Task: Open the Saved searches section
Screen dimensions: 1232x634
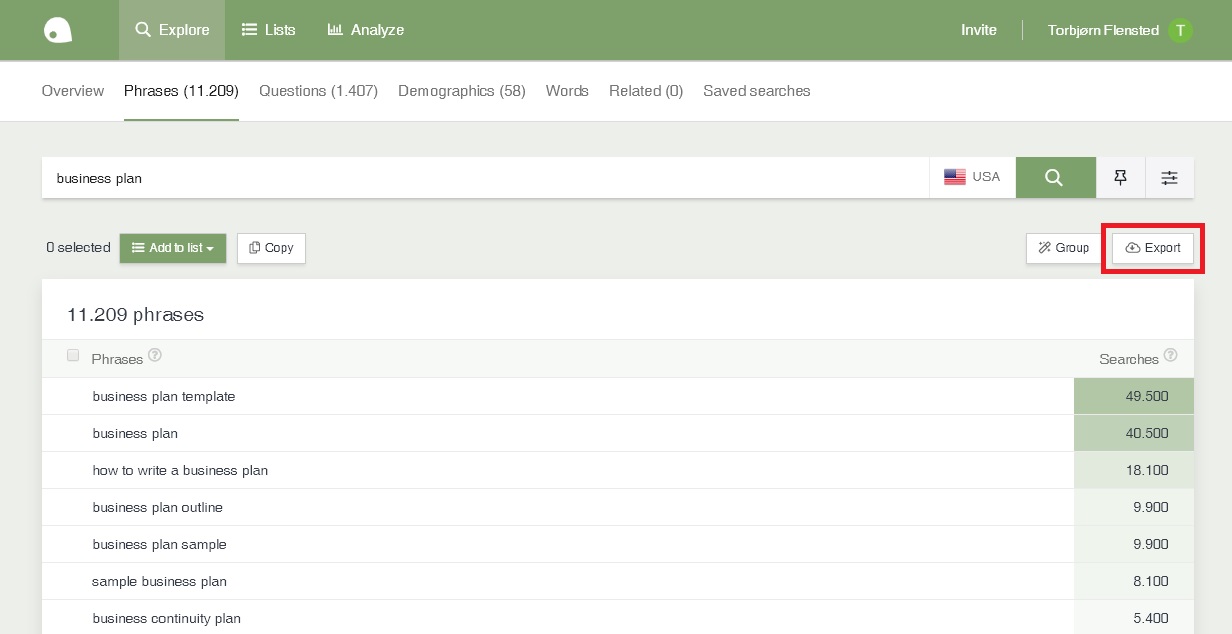Action: point(757,91)
